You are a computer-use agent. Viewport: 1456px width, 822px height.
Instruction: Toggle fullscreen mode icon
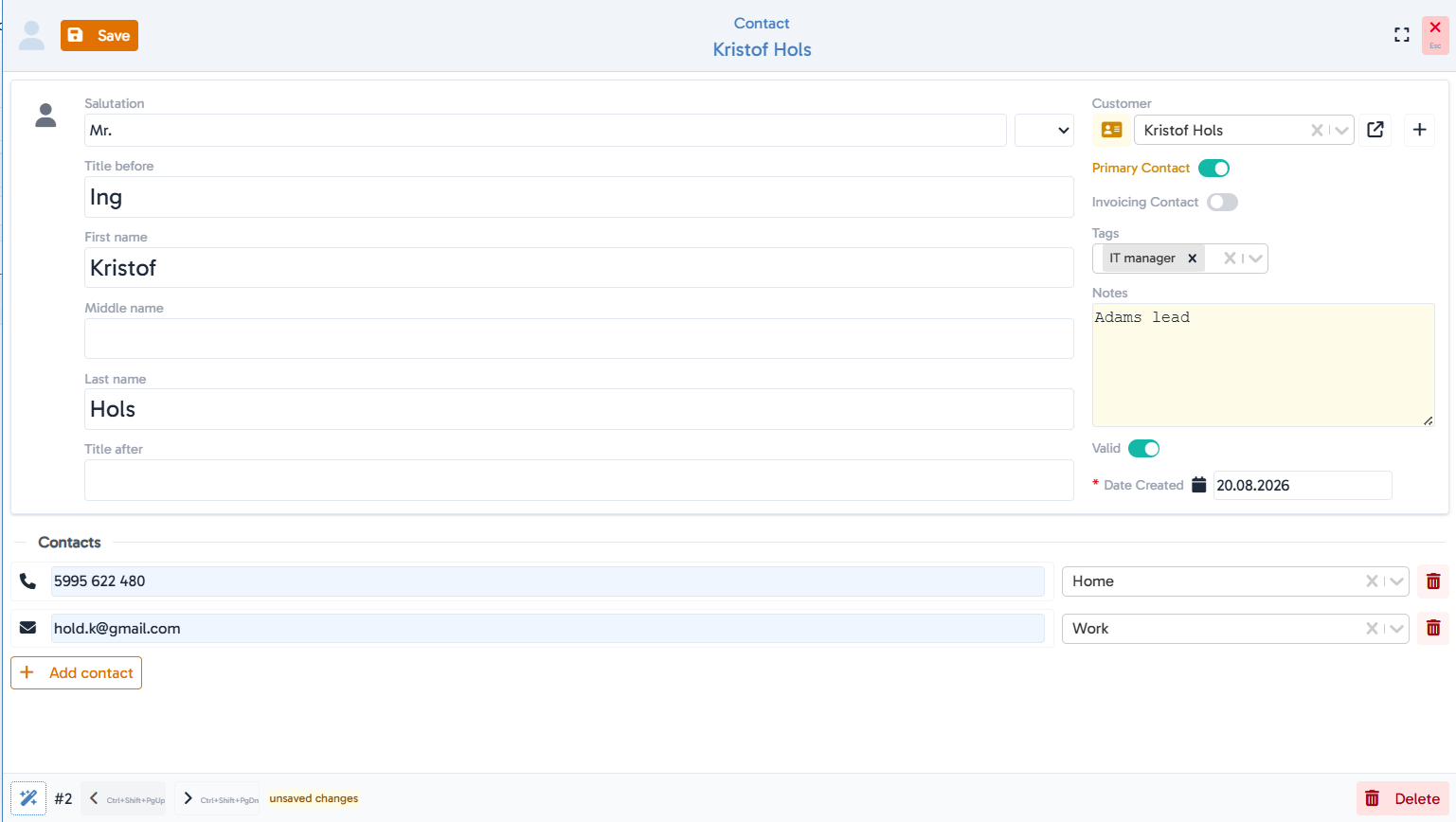pos(1402,35)
